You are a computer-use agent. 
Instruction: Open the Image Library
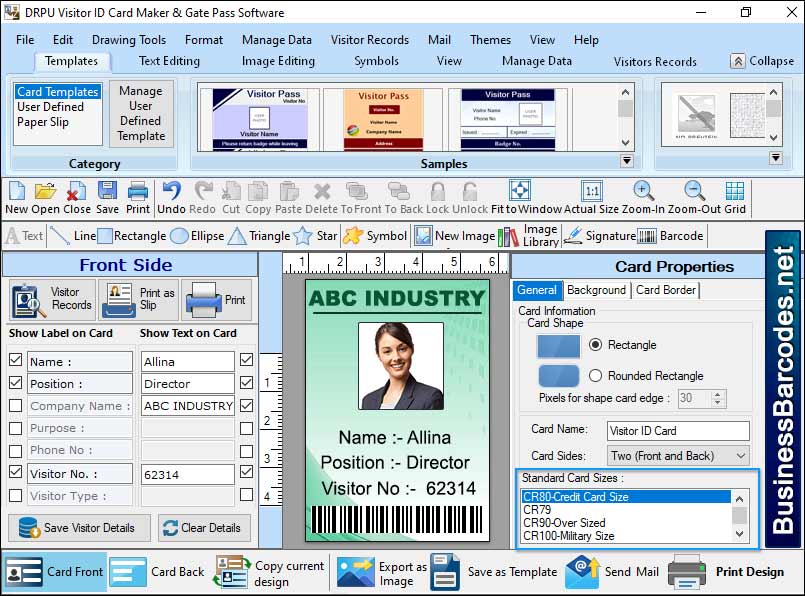[527, 235]
